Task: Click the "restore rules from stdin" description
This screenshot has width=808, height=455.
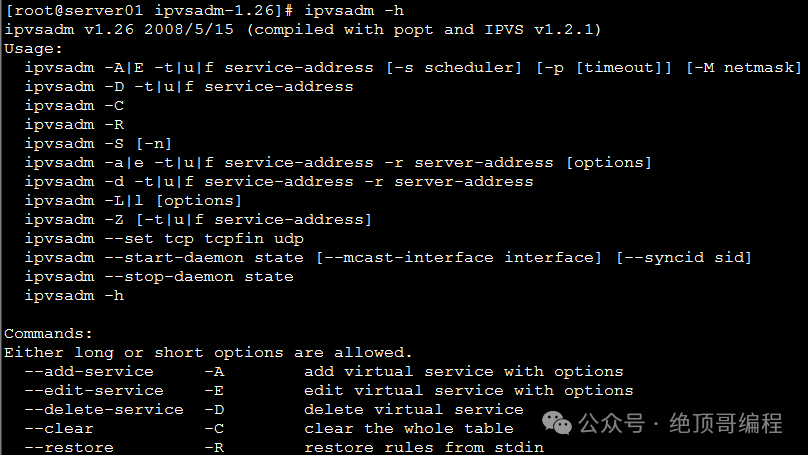Action: [x=424, y=447]
